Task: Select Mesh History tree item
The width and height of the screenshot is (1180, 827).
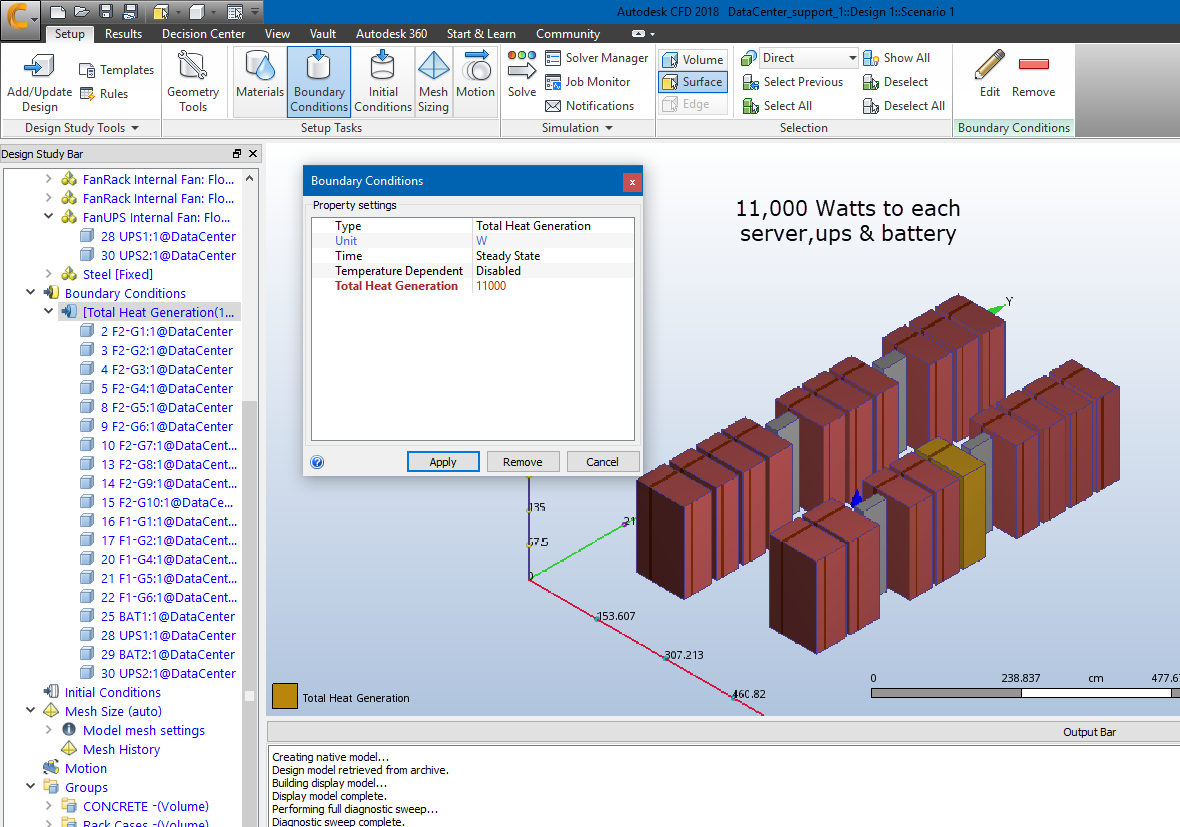Action: 120,749
